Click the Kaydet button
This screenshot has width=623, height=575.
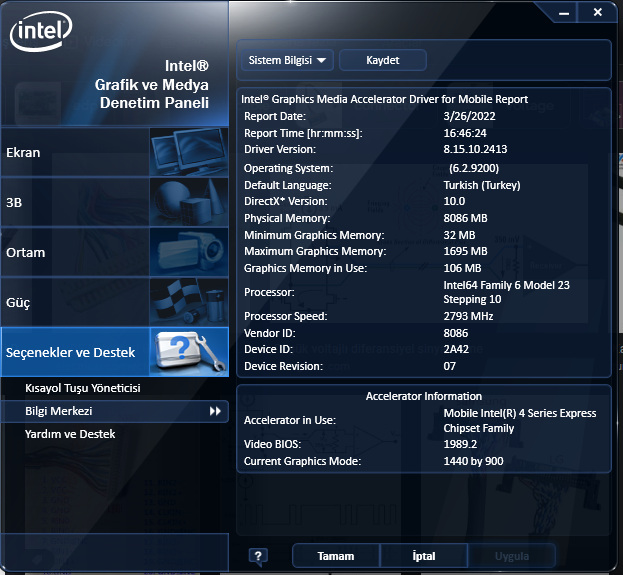point(383,60)
